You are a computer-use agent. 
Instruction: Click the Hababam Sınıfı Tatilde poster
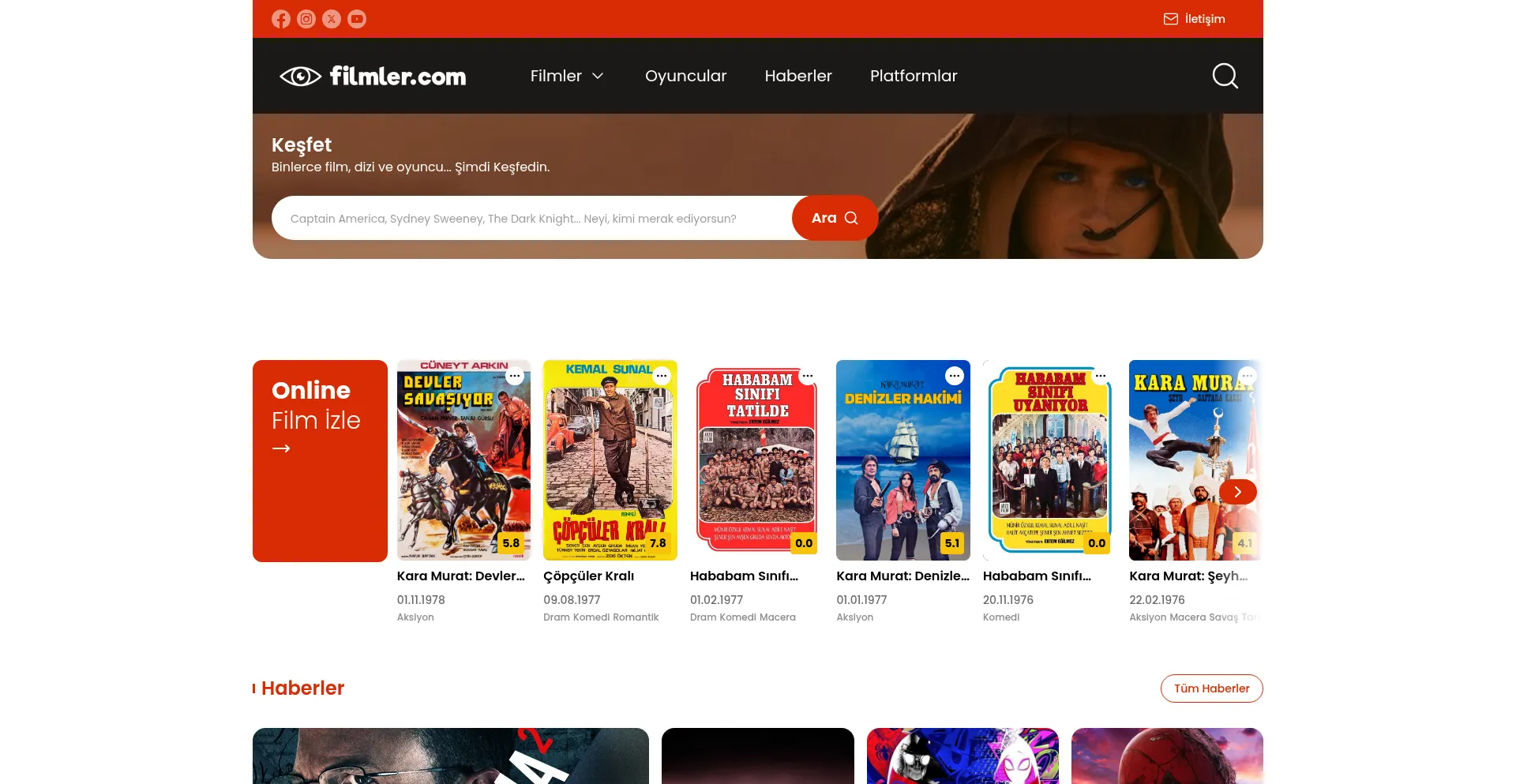click(x=756, y=460)
